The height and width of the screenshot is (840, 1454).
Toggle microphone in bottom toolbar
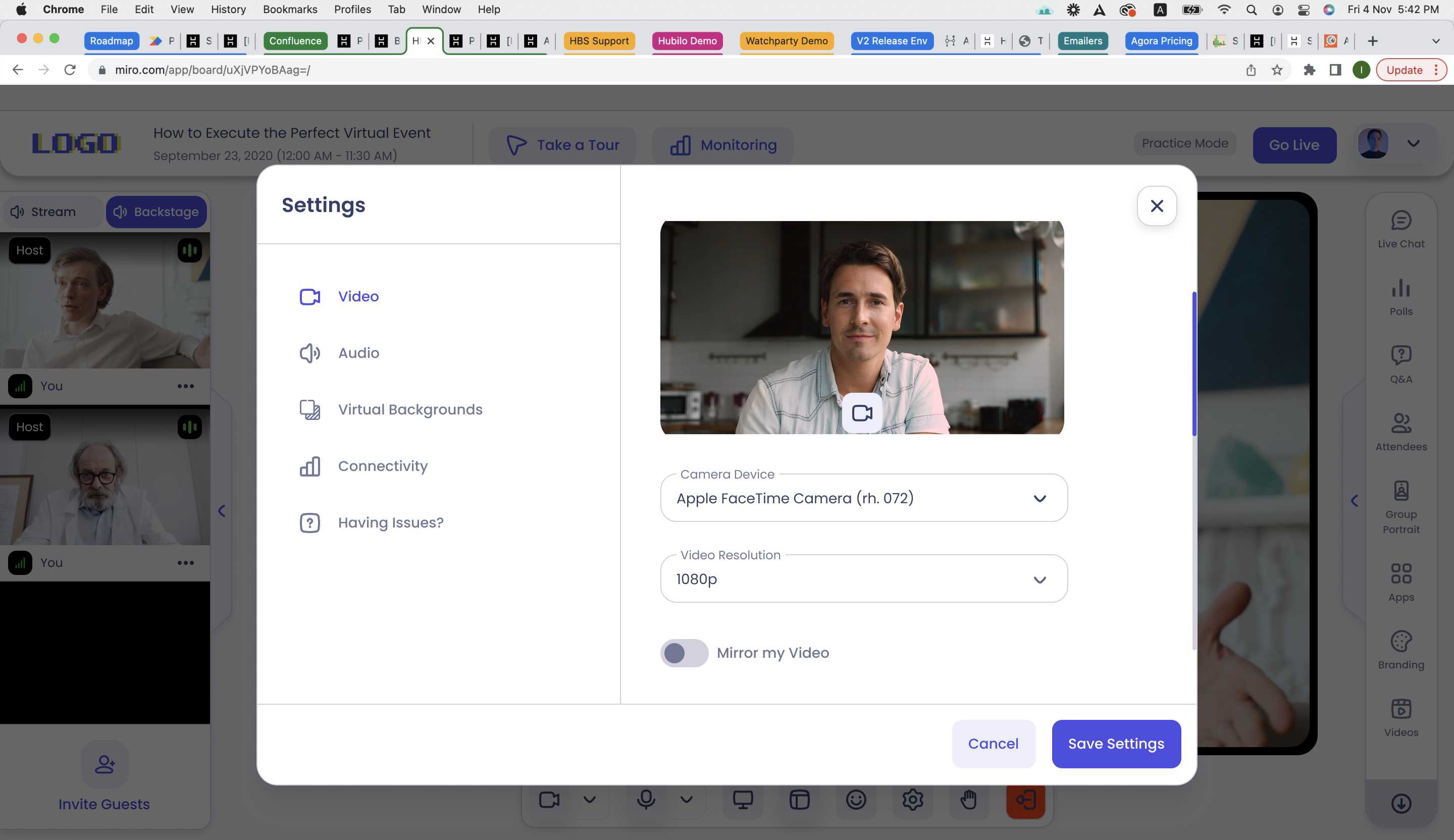click(x=646, y=800)
